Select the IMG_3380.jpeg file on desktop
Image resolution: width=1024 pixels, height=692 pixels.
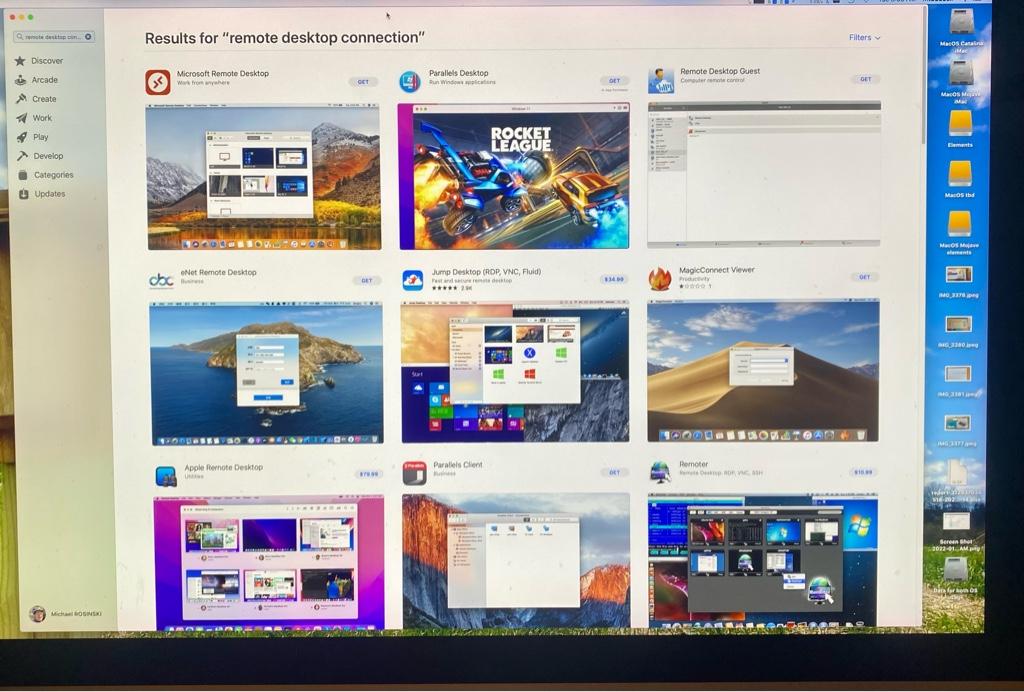pyautogui.click(x=958, y=331)
